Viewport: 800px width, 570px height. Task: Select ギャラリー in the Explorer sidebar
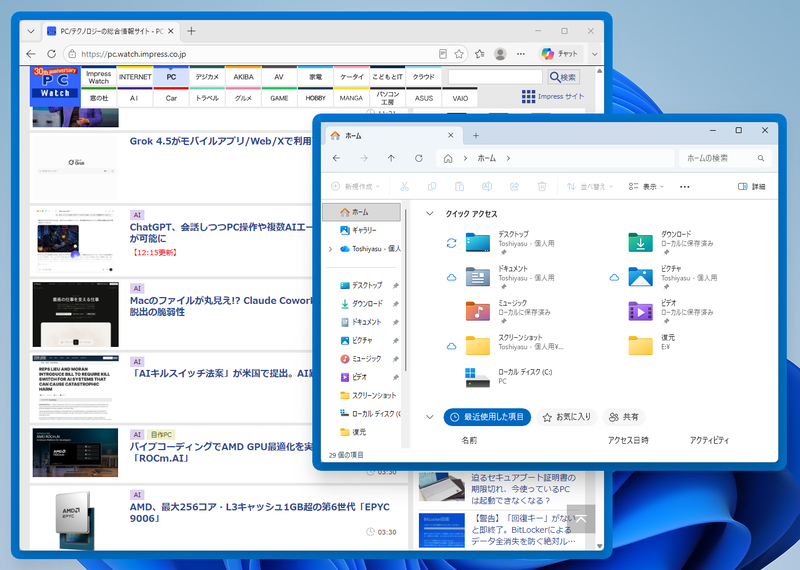click(x=364, y=231)
